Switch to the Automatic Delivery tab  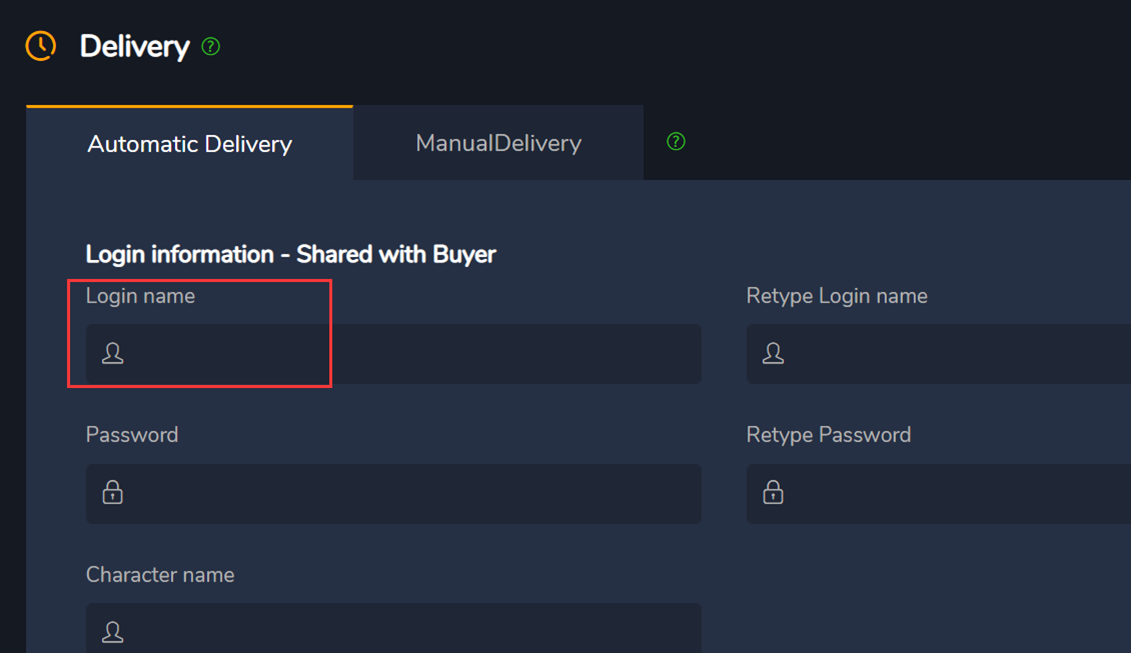[190, 143]
